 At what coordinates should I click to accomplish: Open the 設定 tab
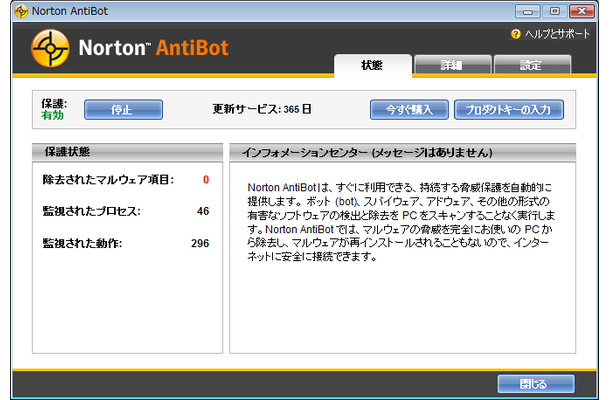tap(532, 65)
